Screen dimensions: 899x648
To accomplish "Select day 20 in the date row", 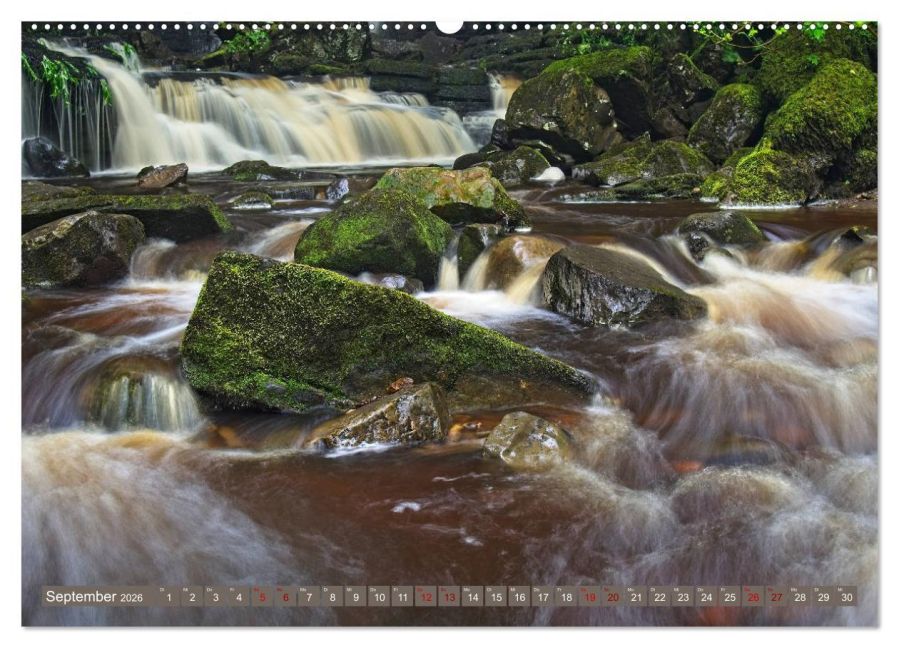I will 613,597.
